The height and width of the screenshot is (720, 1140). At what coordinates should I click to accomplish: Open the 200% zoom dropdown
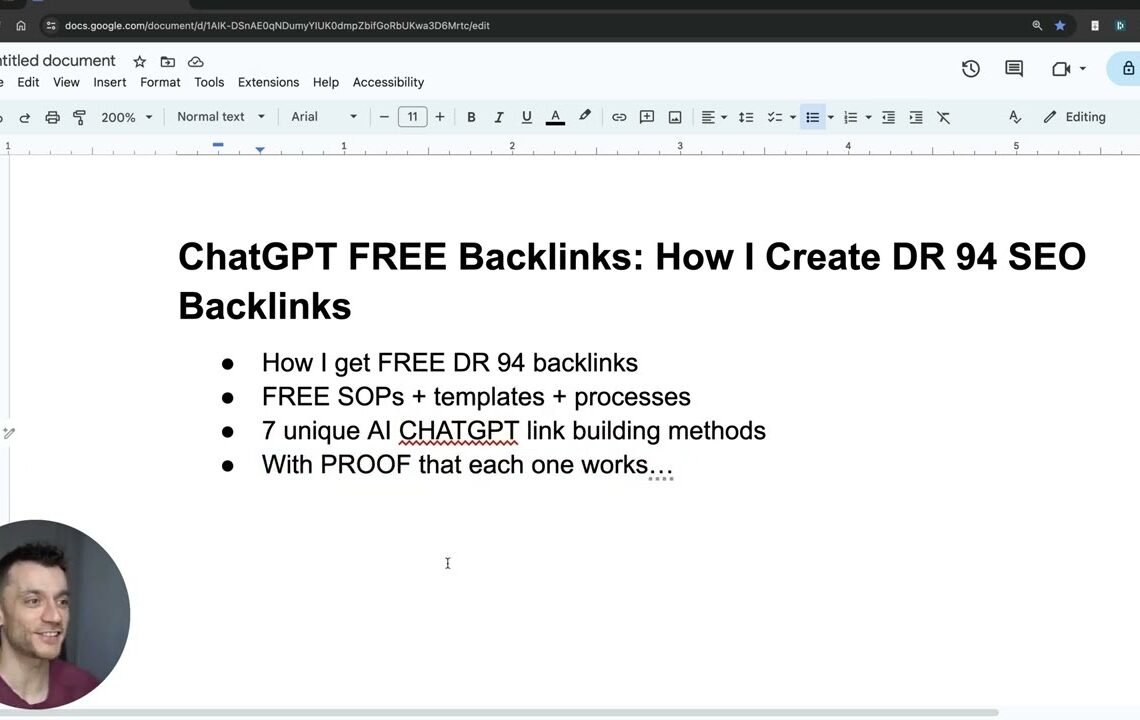(127, 117)
